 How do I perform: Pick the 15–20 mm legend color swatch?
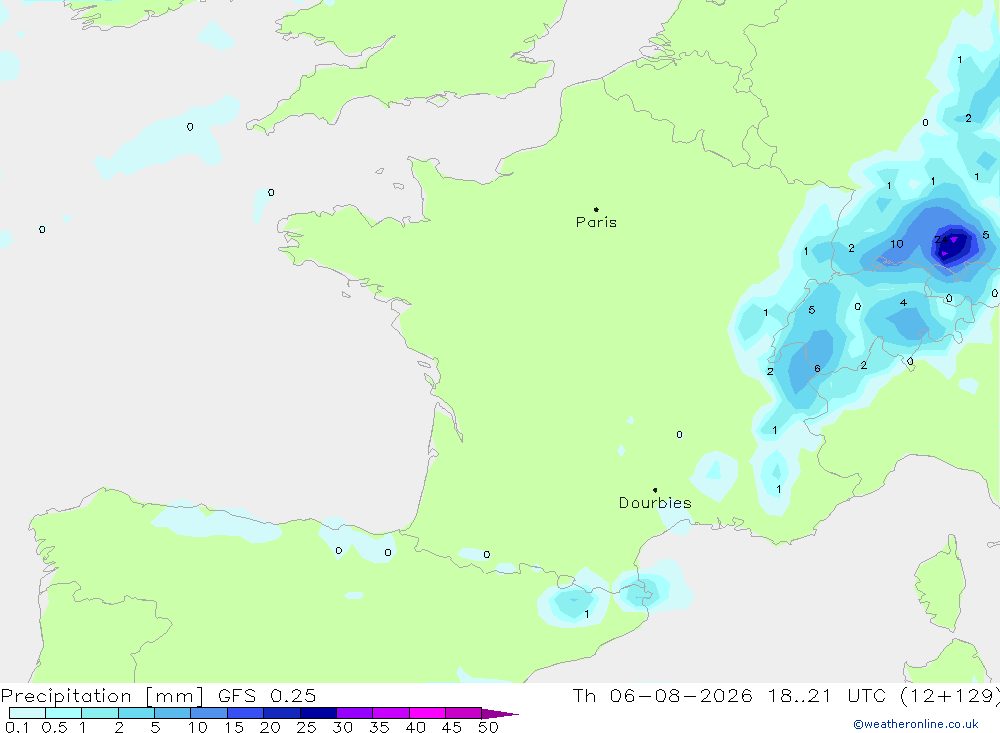246,713
